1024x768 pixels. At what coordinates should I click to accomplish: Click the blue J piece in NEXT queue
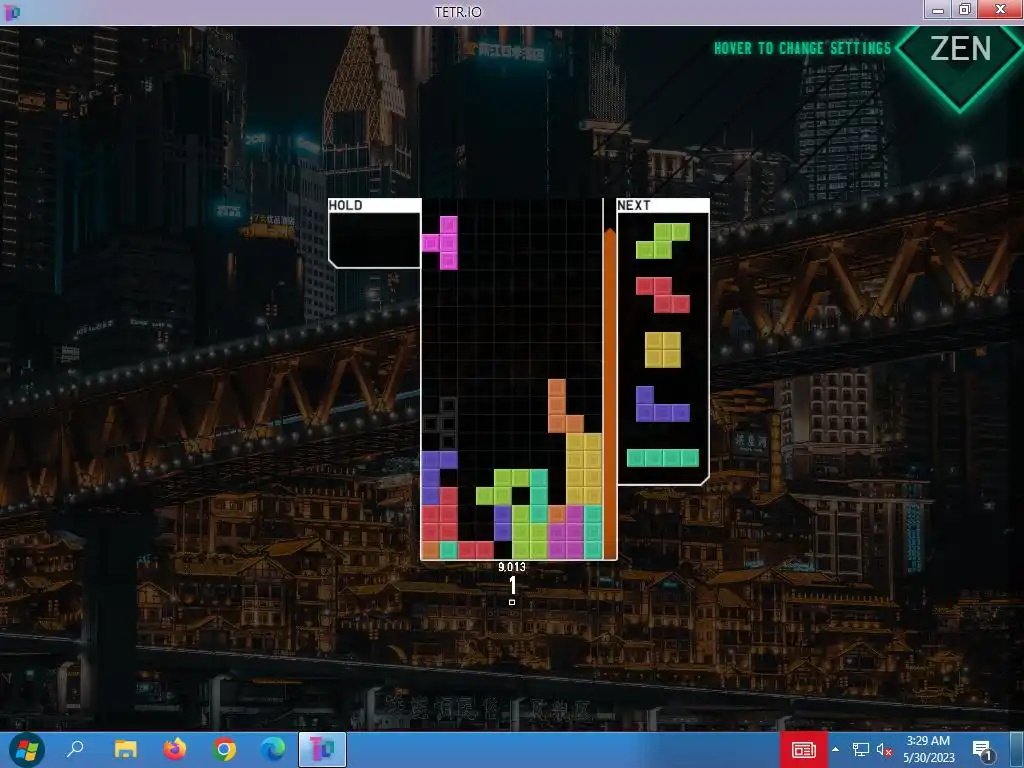663,404
